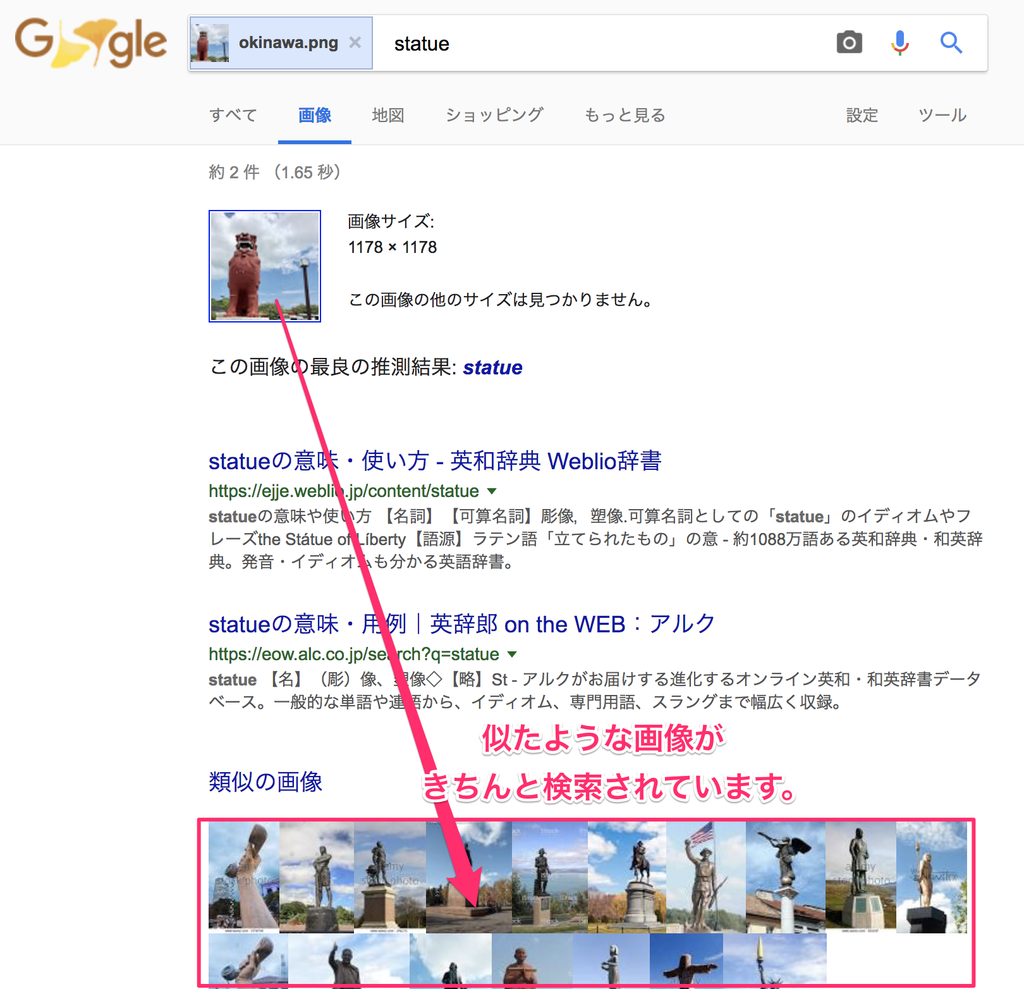
Task: Open the hand-holding-cup sculpture similar image in top row
Action: point(244,877)
